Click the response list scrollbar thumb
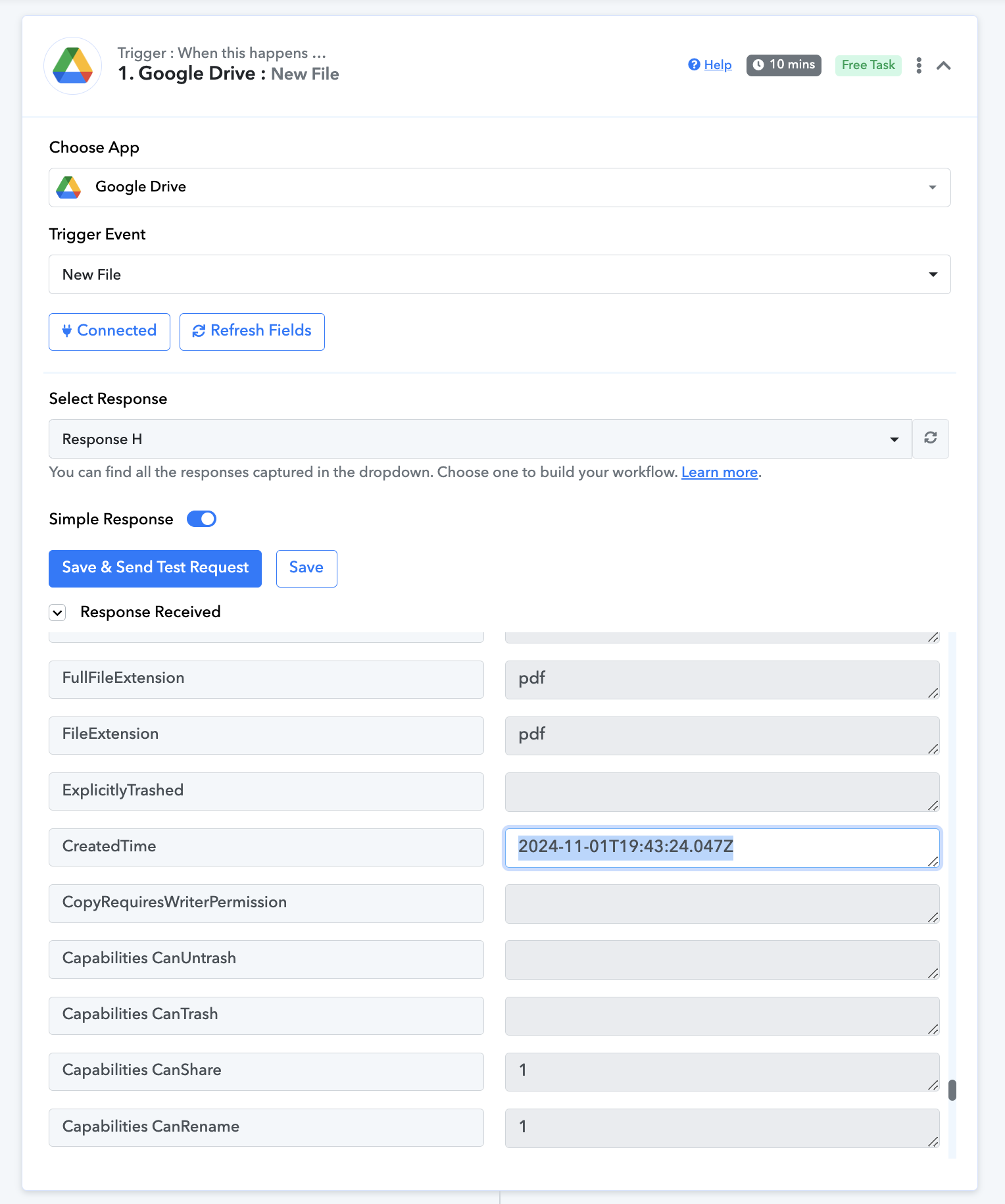This screenshot has width=1005, height=1204. (952, 1090)
